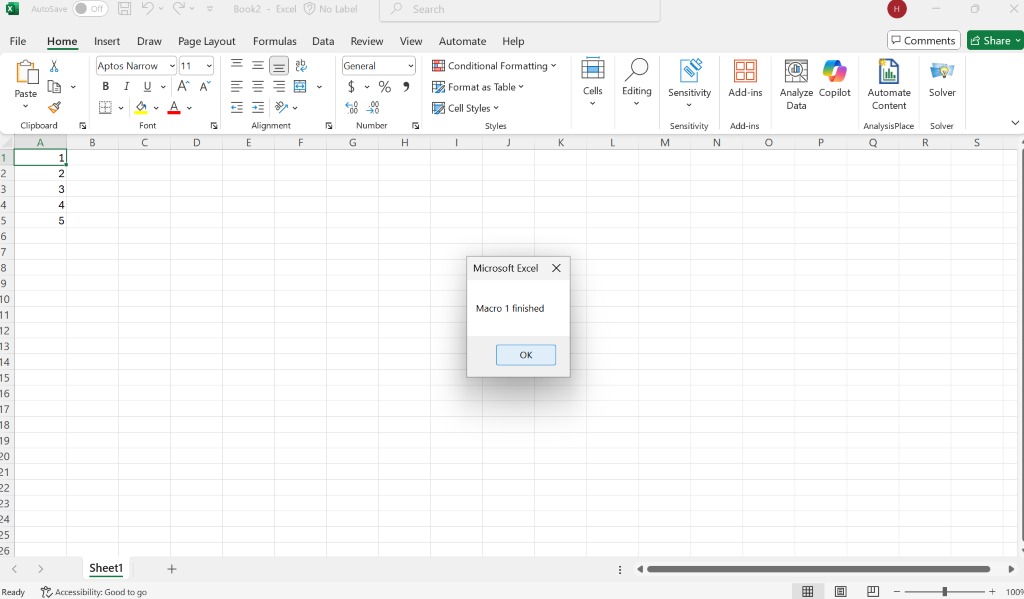Toggle Bold formatting
Image resolution: width=1024 pixels, height=599 pixels.
pyautogui.click(x=105, y=86)
